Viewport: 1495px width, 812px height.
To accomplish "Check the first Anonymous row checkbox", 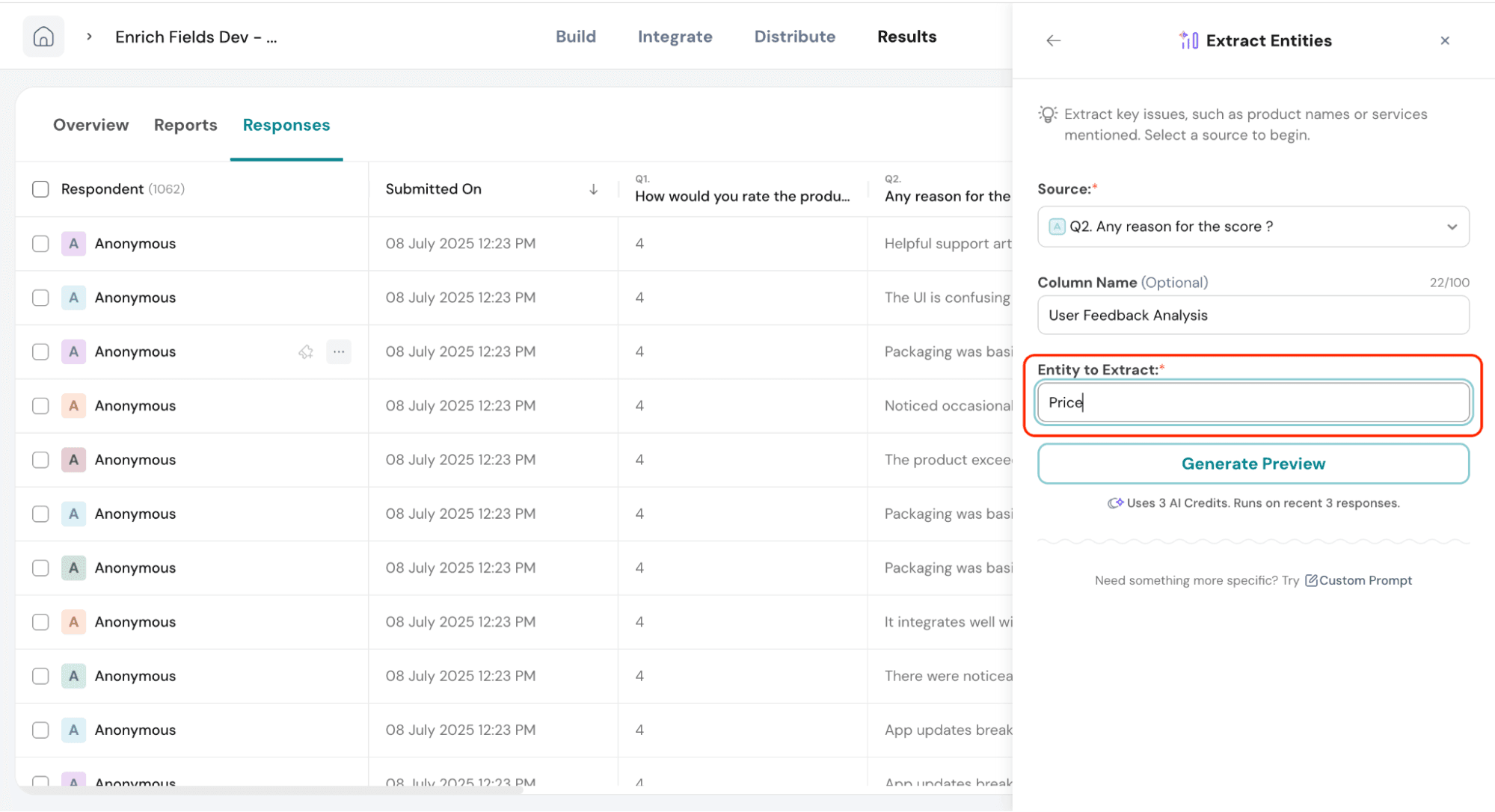I will 40,244.
